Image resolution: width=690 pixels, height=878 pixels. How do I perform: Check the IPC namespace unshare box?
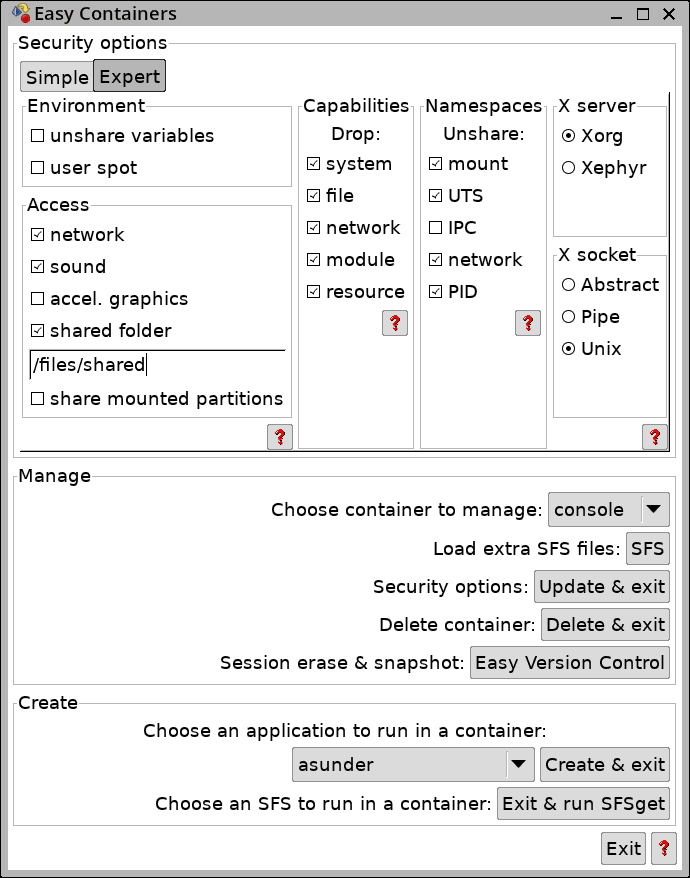click(x=436, y=227)
